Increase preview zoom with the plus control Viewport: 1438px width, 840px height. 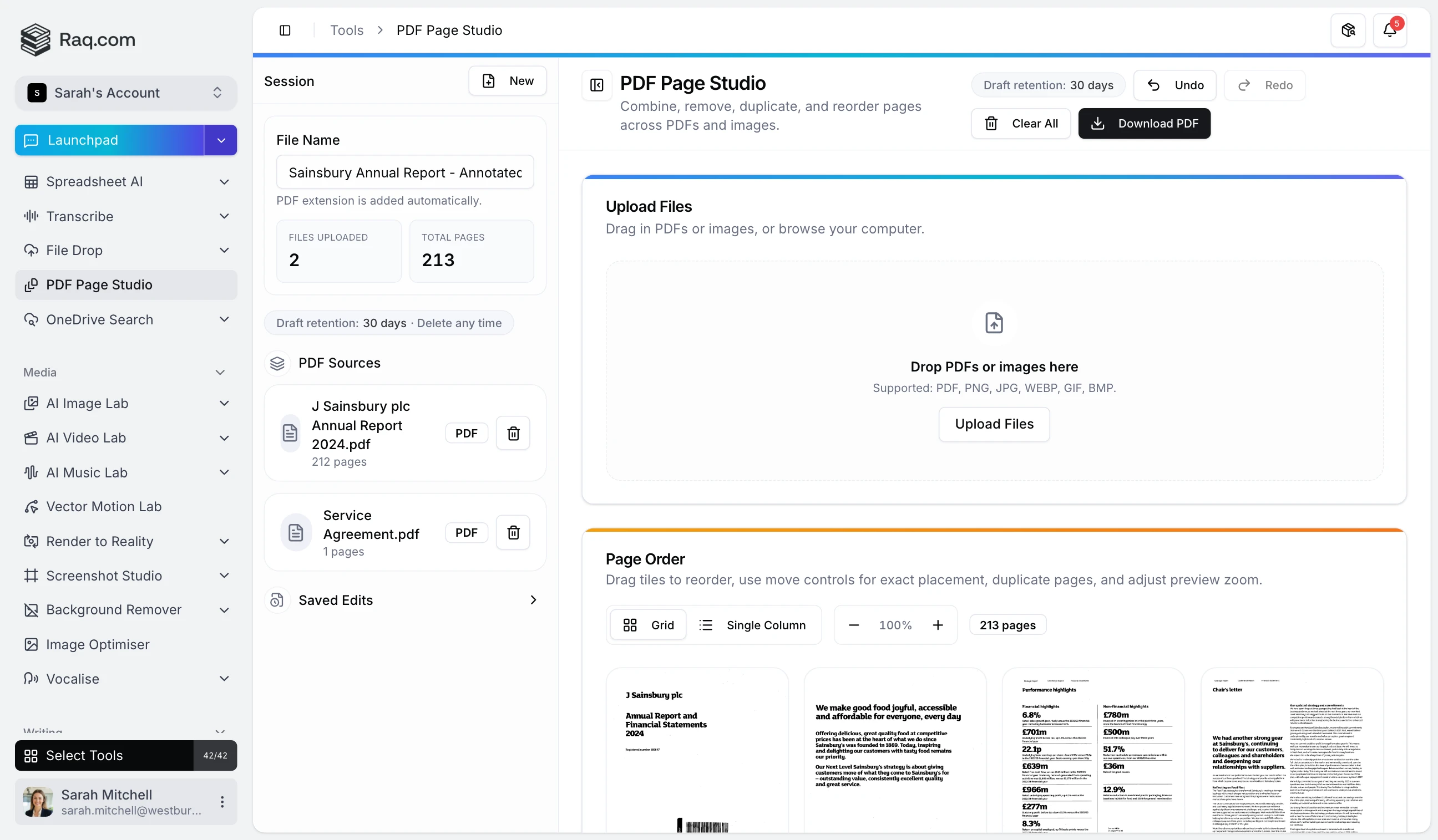tap(938, 624)
